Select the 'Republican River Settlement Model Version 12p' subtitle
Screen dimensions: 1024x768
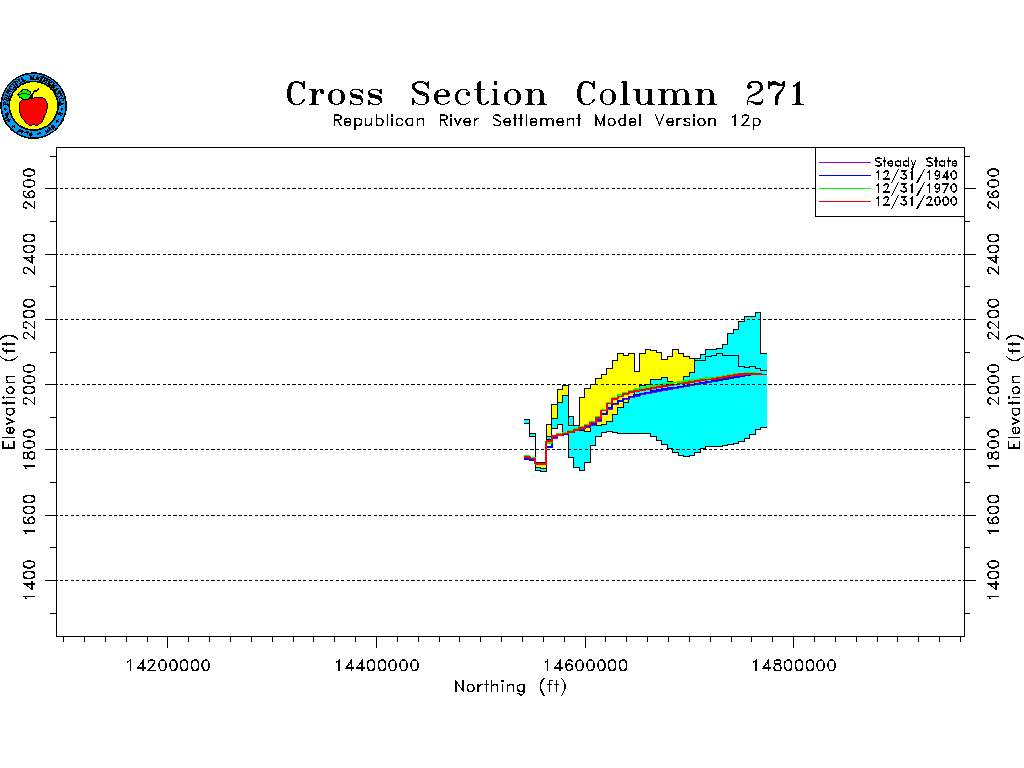point(547,121)
